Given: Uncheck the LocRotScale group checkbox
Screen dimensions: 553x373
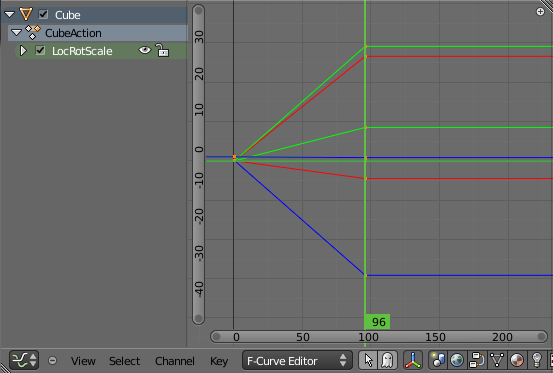Looking at the screenshot, I should coord(40,51).
